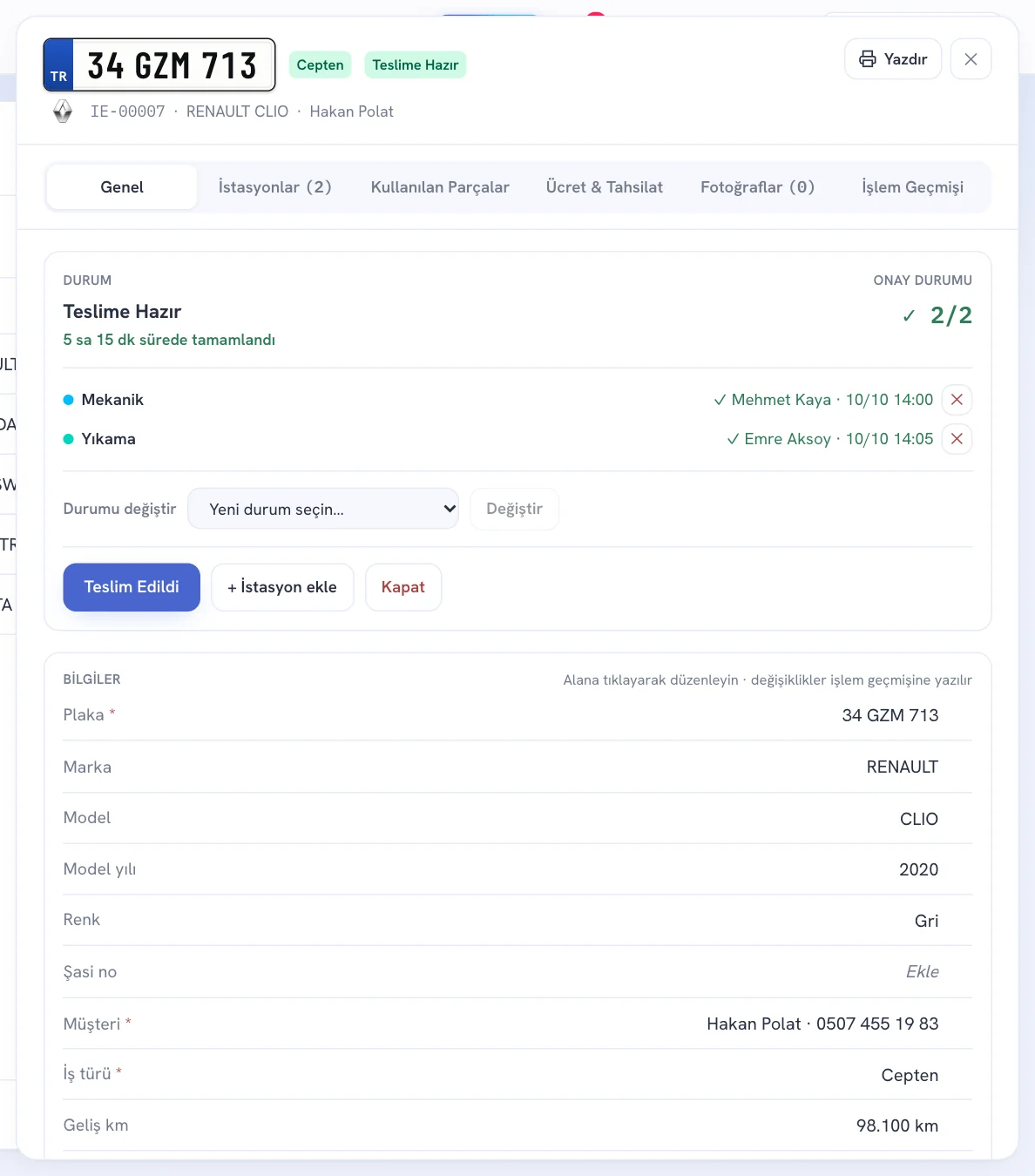Click the 34 GZM 713 license plate
The image size is (1035, 1176).
[x=159, y=64]
